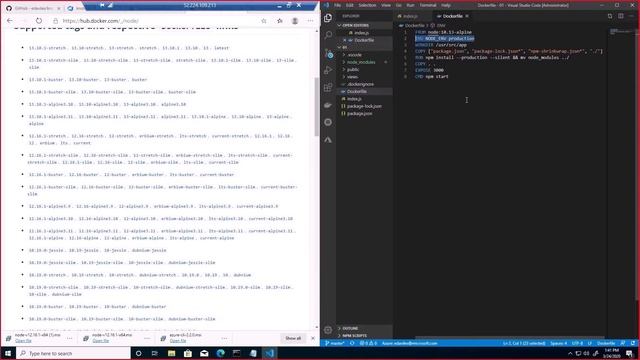Click the webpage vertical scrollbar thumb
Image resolution: width=640 pixels, height=360 pixels.
[x=317, y=106]
